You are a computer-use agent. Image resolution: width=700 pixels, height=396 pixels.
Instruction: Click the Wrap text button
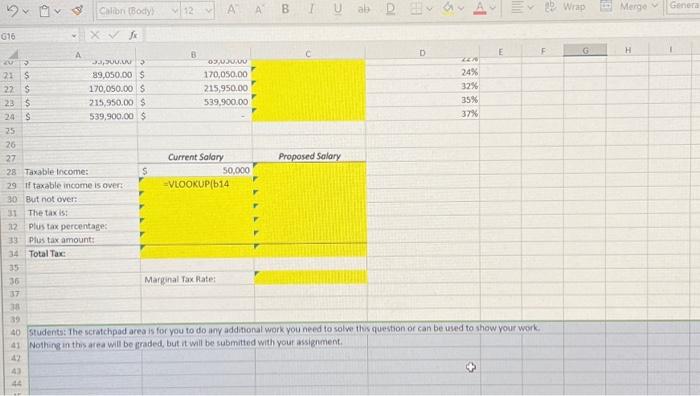coord(565,7)
